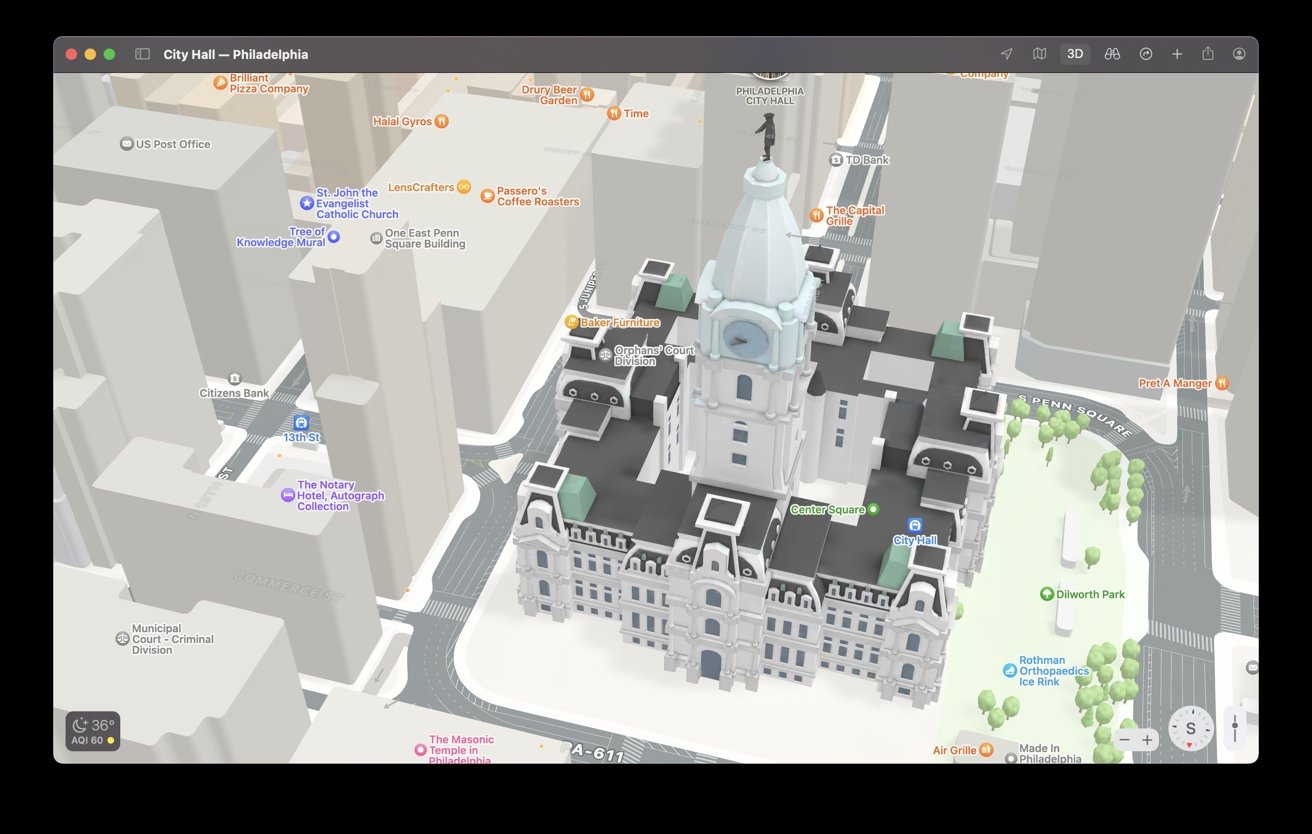Click the plus add button in toolbar
This screenshot has width=1312, height=834.
click(1177, 54)
